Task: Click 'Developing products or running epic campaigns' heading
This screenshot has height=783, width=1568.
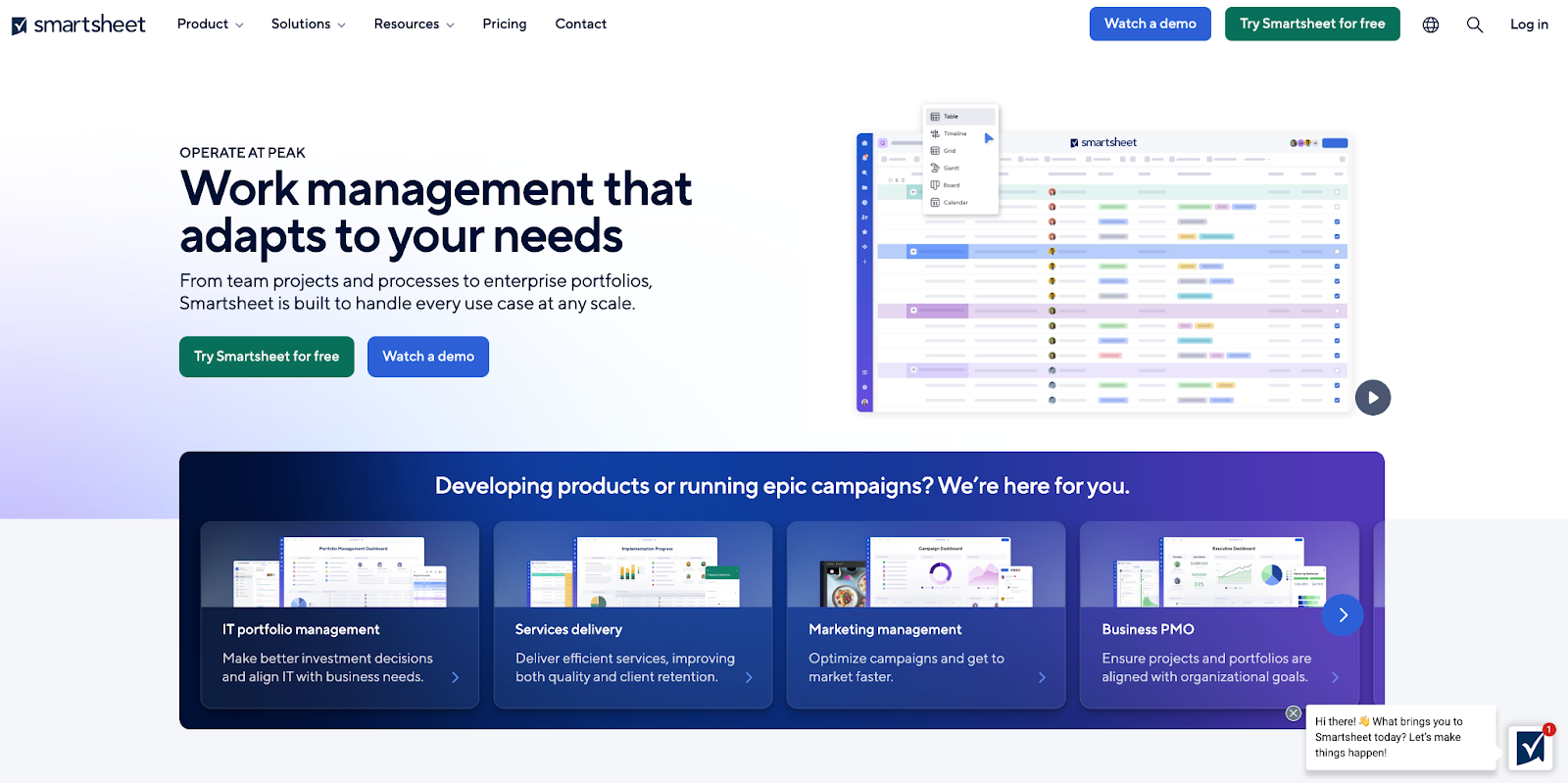Action: [782, 486]
